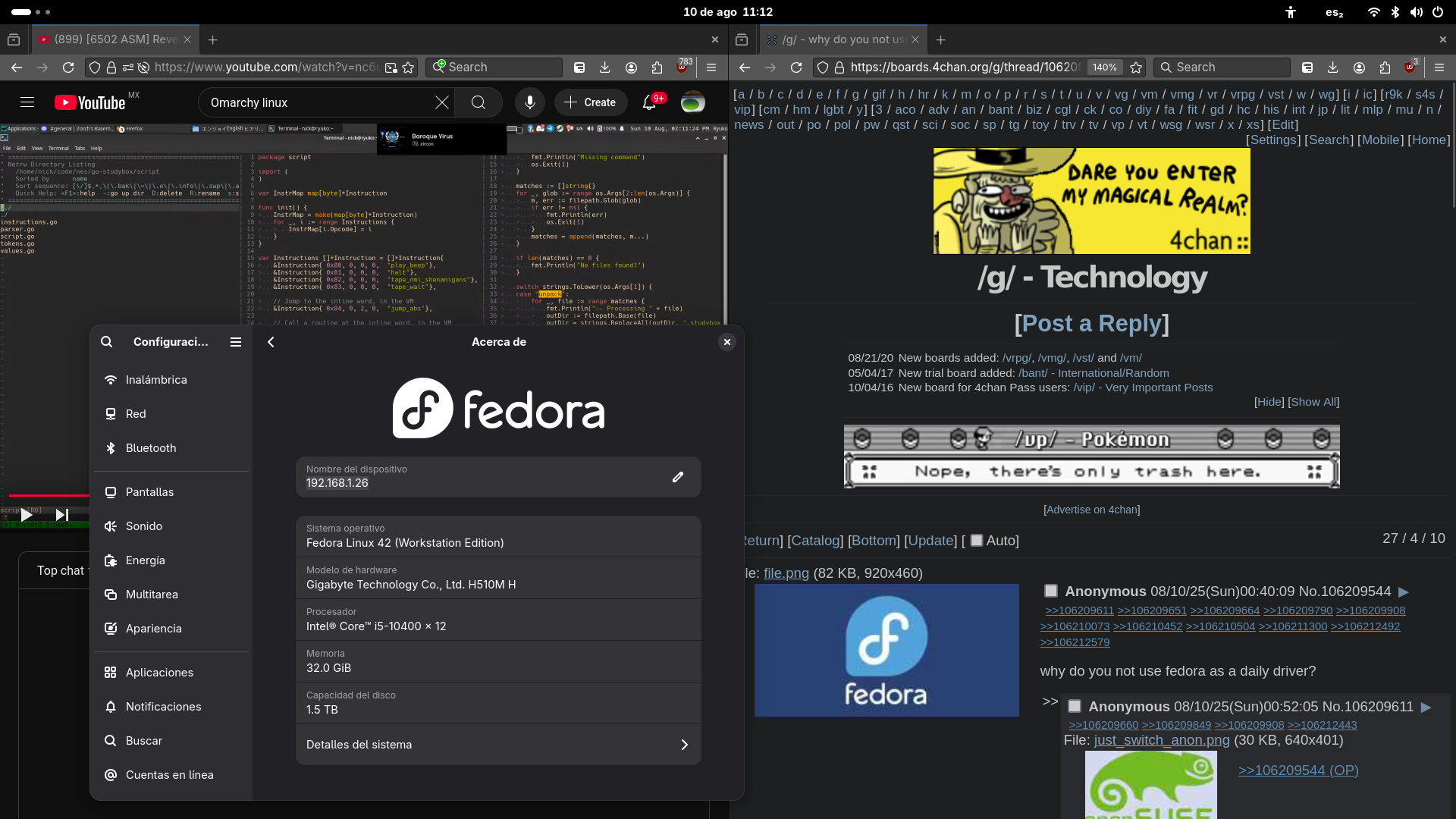Expand Detalles del sistema row
The width and height of the screenshot is (1456, 819).
point(498,745)
